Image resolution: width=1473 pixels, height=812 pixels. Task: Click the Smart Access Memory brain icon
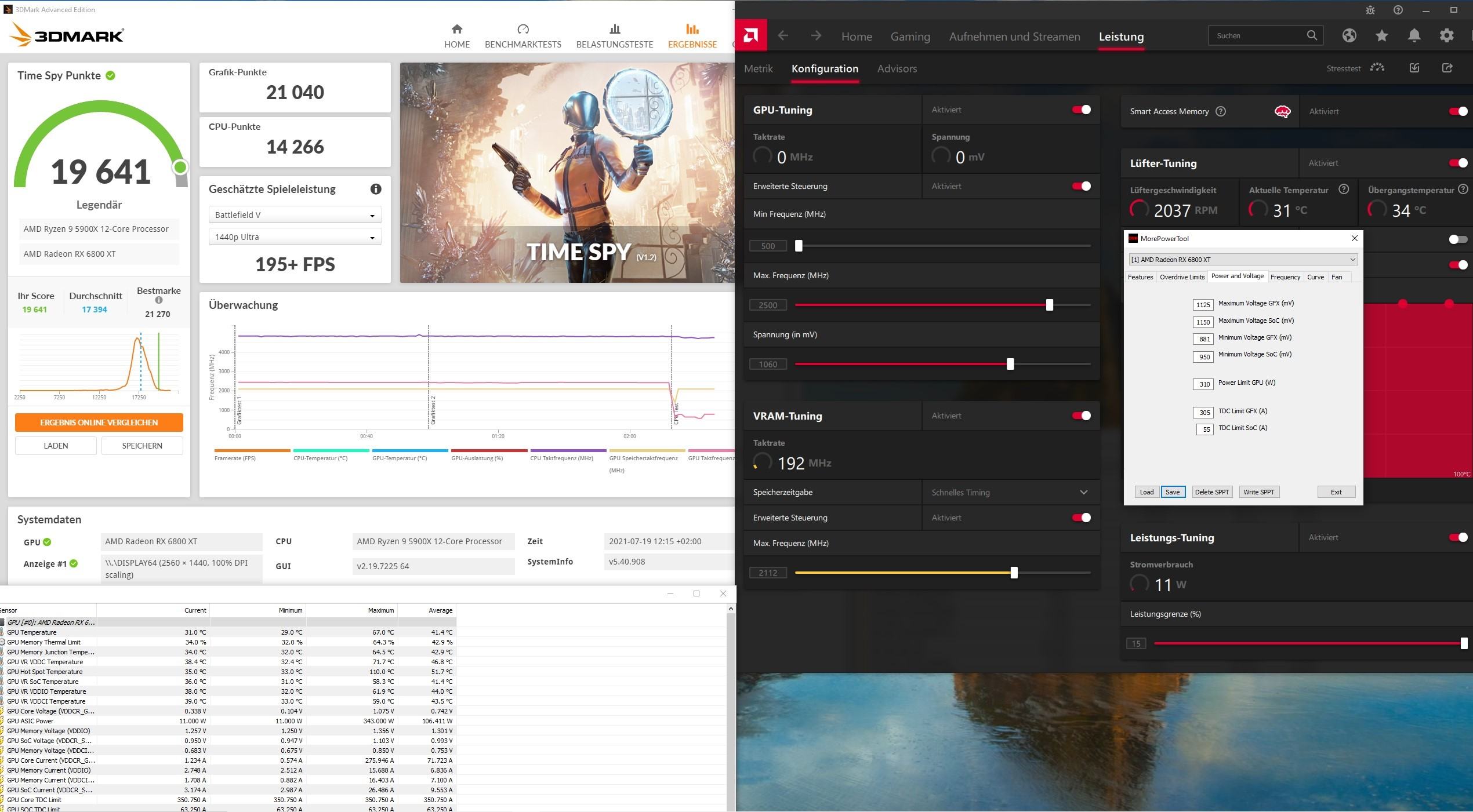1282,112
